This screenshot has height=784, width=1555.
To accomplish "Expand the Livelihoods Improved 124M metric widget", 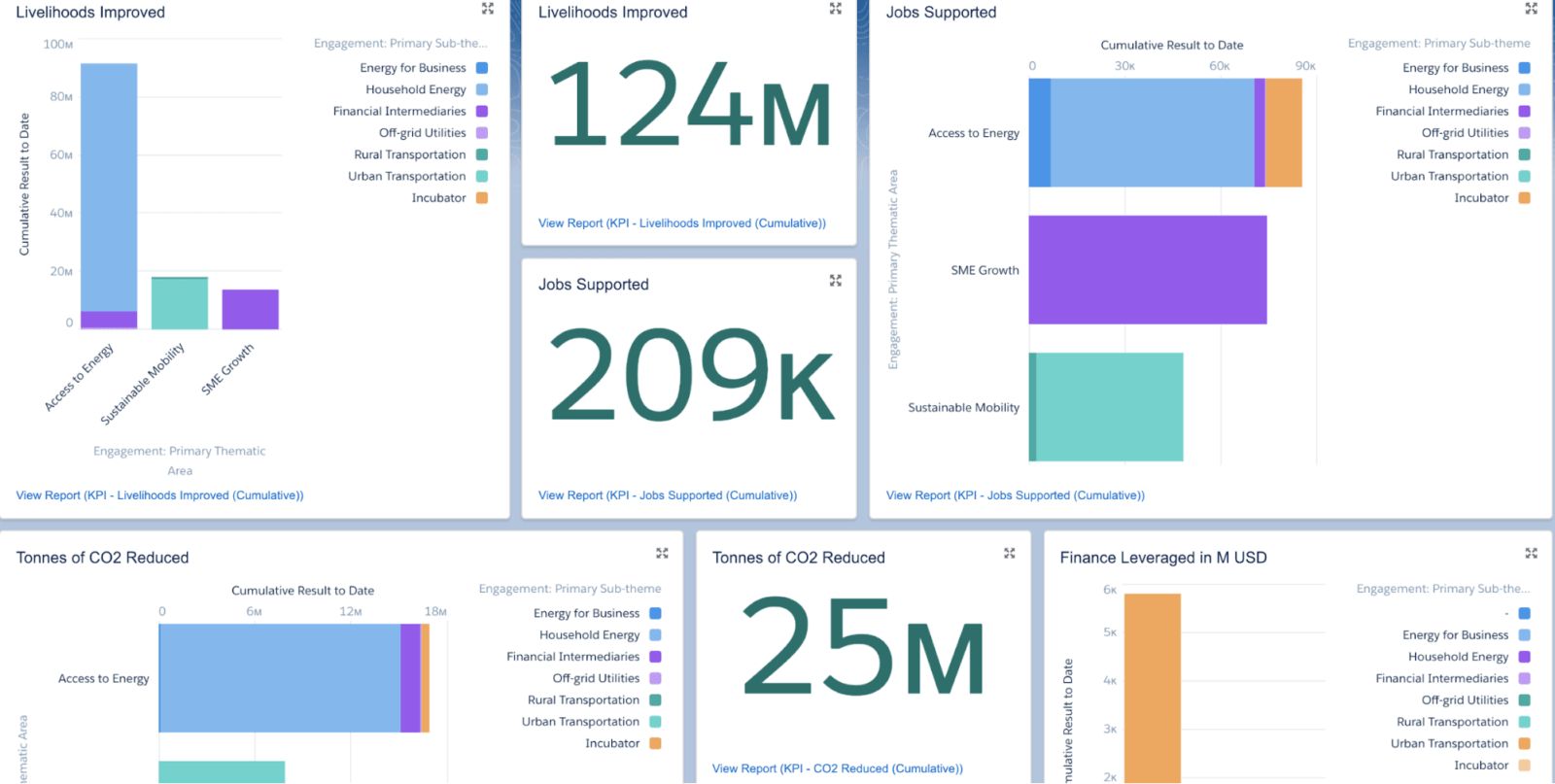I will coord(835,9).
